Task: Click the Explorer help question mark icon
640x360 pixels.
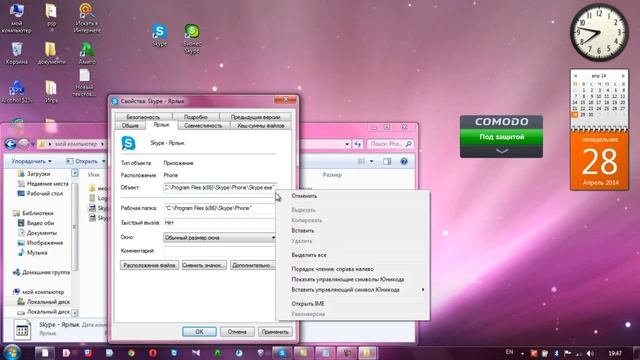Action: [404, 162]
